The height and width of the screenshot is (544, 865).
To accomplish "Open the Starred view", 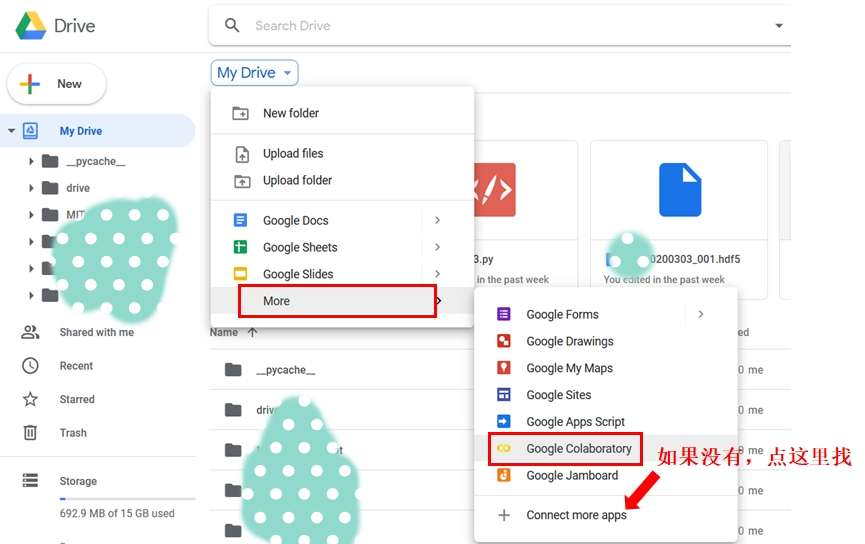I will [x=77, y=399].
